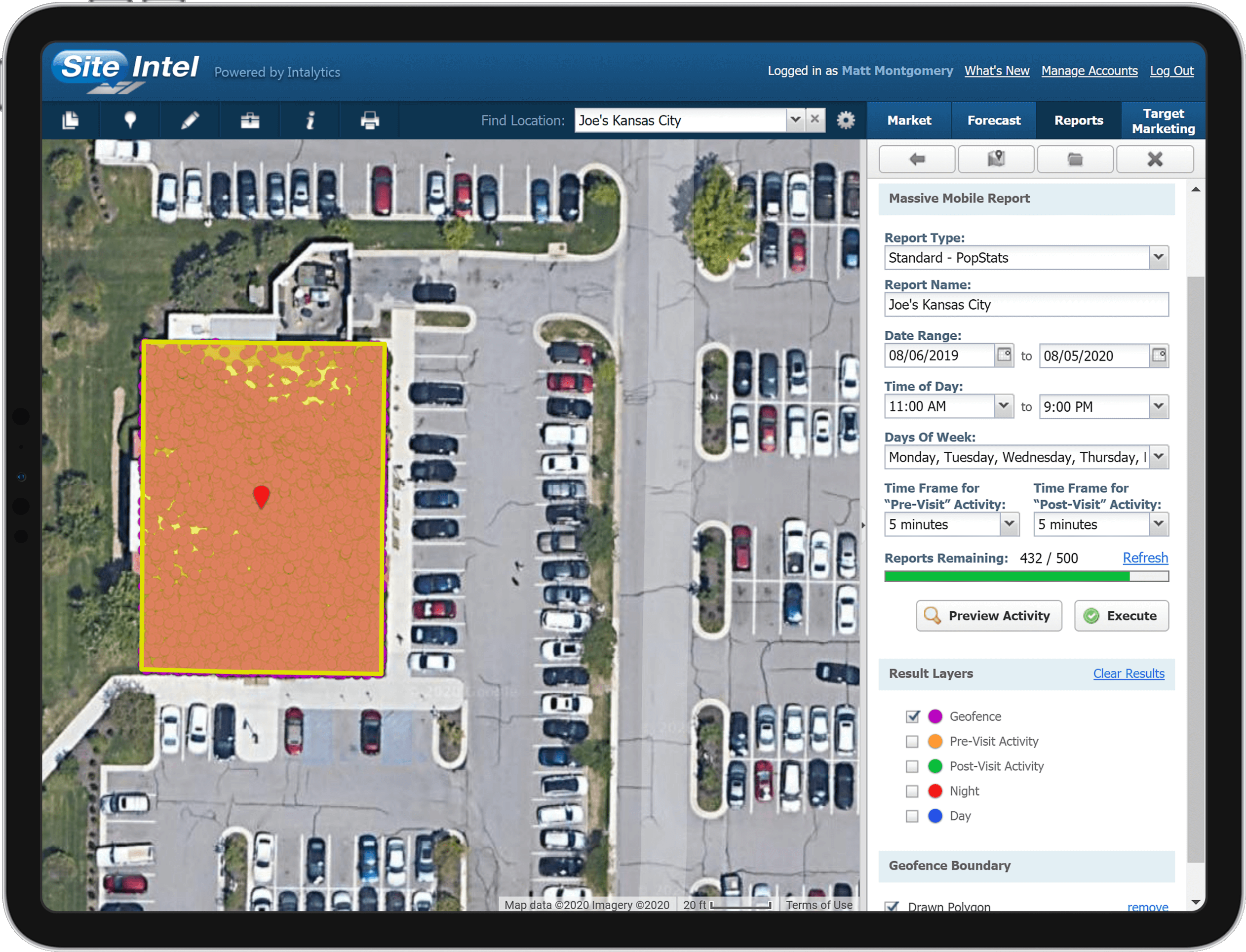Click the blue Day color swatch
Screen dimensions: 1246x952
tap(935, 816)
